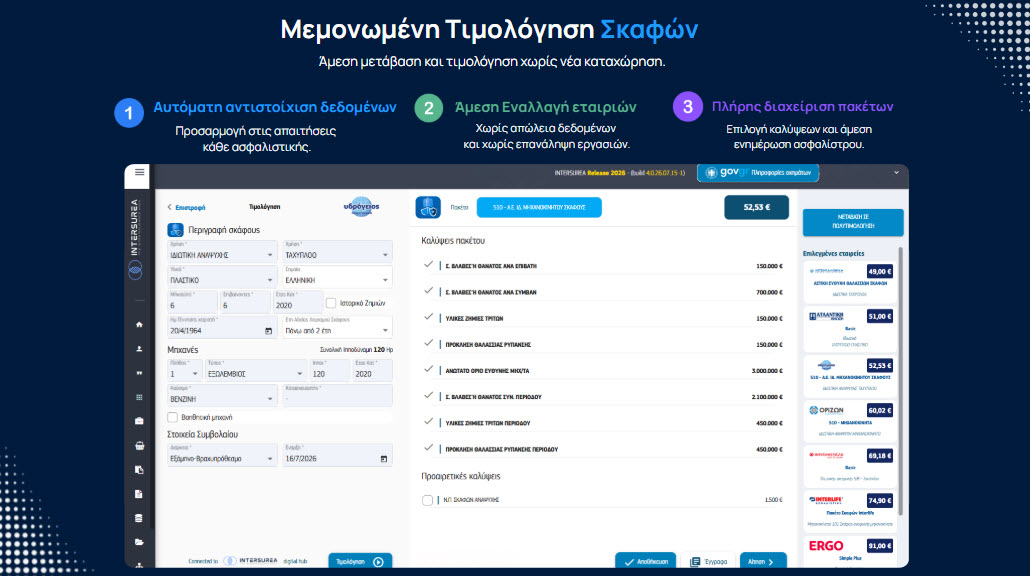Viewport: 1030px width, 576px height.
Task: Select the ERGO 91,00 € offer card
Action: pos(850,552)
